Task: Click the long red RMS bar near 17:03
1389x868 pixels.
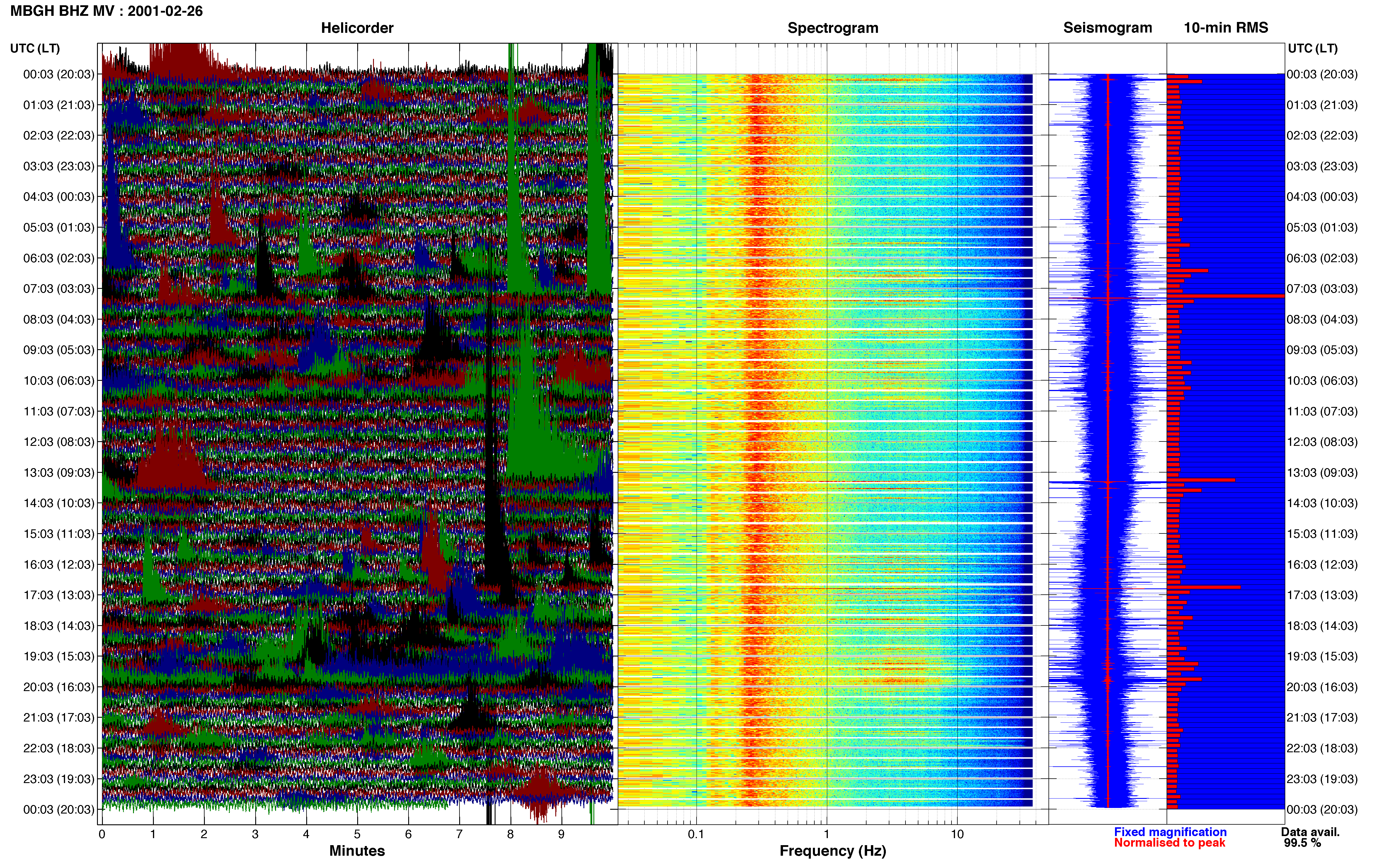Action: tap(1204, 587)
